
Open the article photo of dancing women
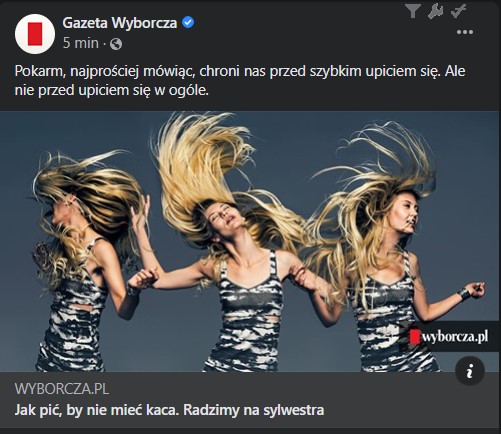tap(250, 241)
